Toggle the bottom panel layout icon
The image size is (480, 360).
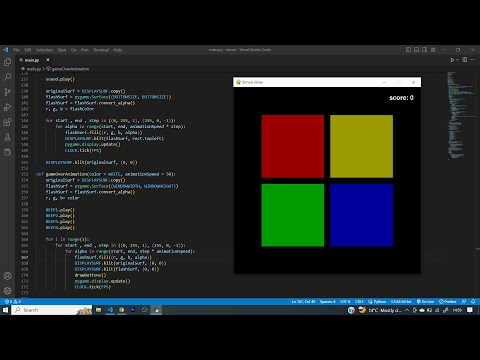click(417, 50)
